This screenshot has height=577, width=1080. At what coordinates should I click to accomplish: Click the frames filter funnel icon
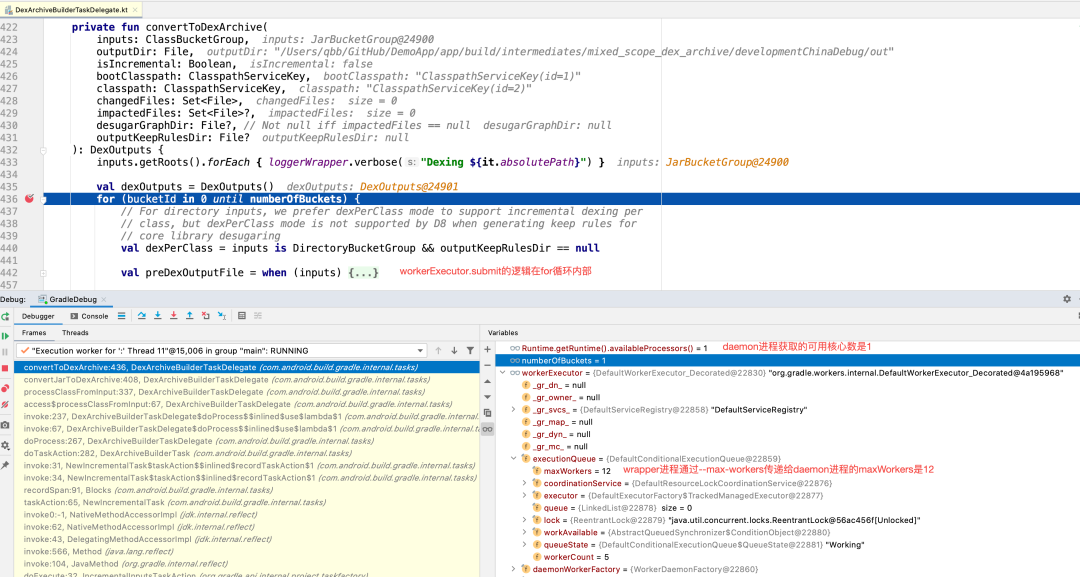pos(470,350)
